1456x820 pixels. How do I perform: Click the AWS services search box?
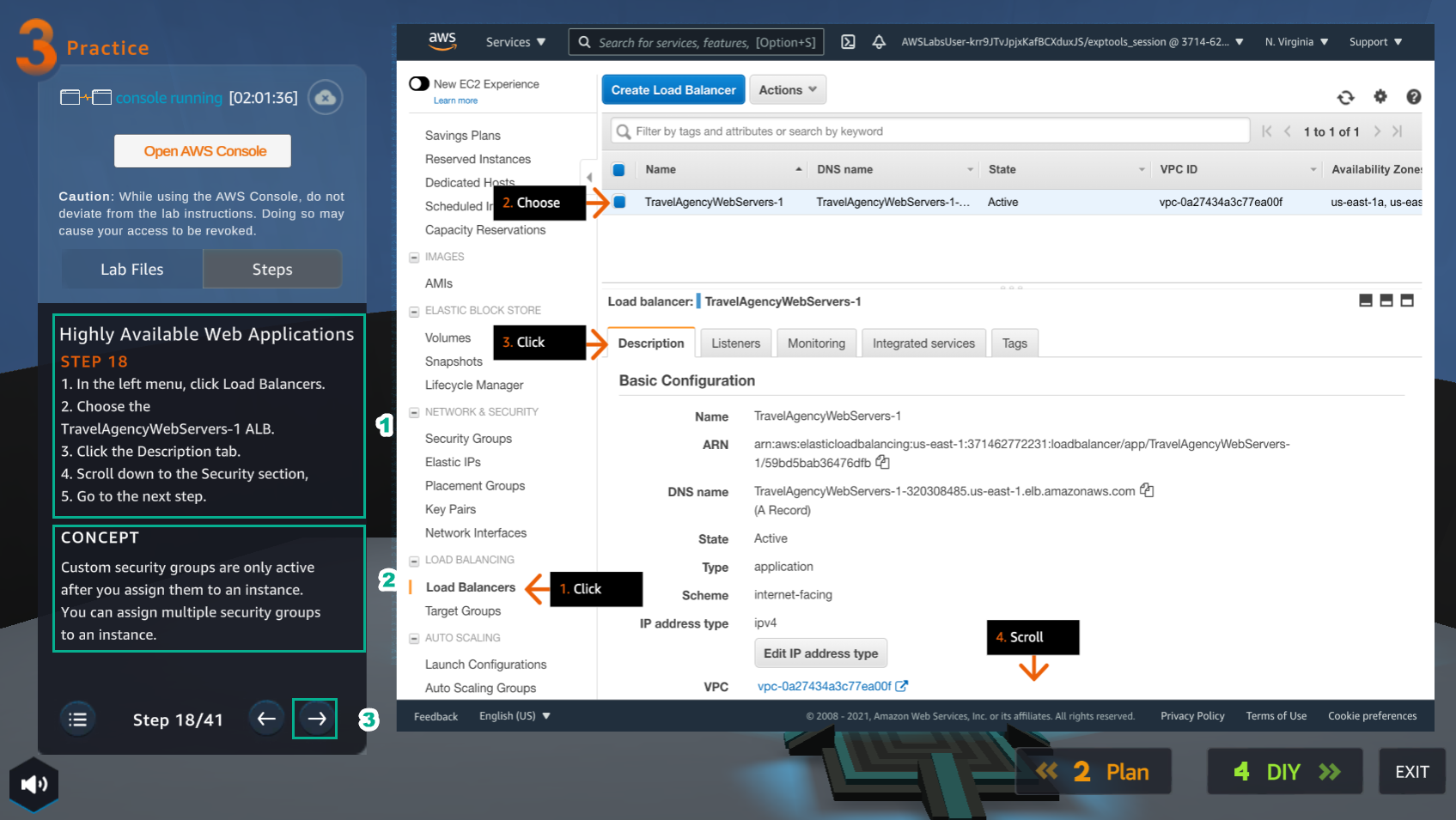tap(696, 42)
